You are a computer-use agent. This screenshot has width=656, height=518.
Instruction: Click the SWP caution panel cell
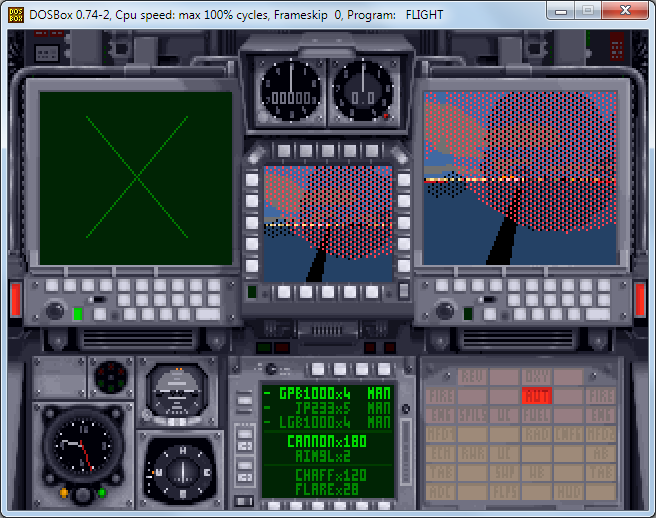[x=505, y=473]
